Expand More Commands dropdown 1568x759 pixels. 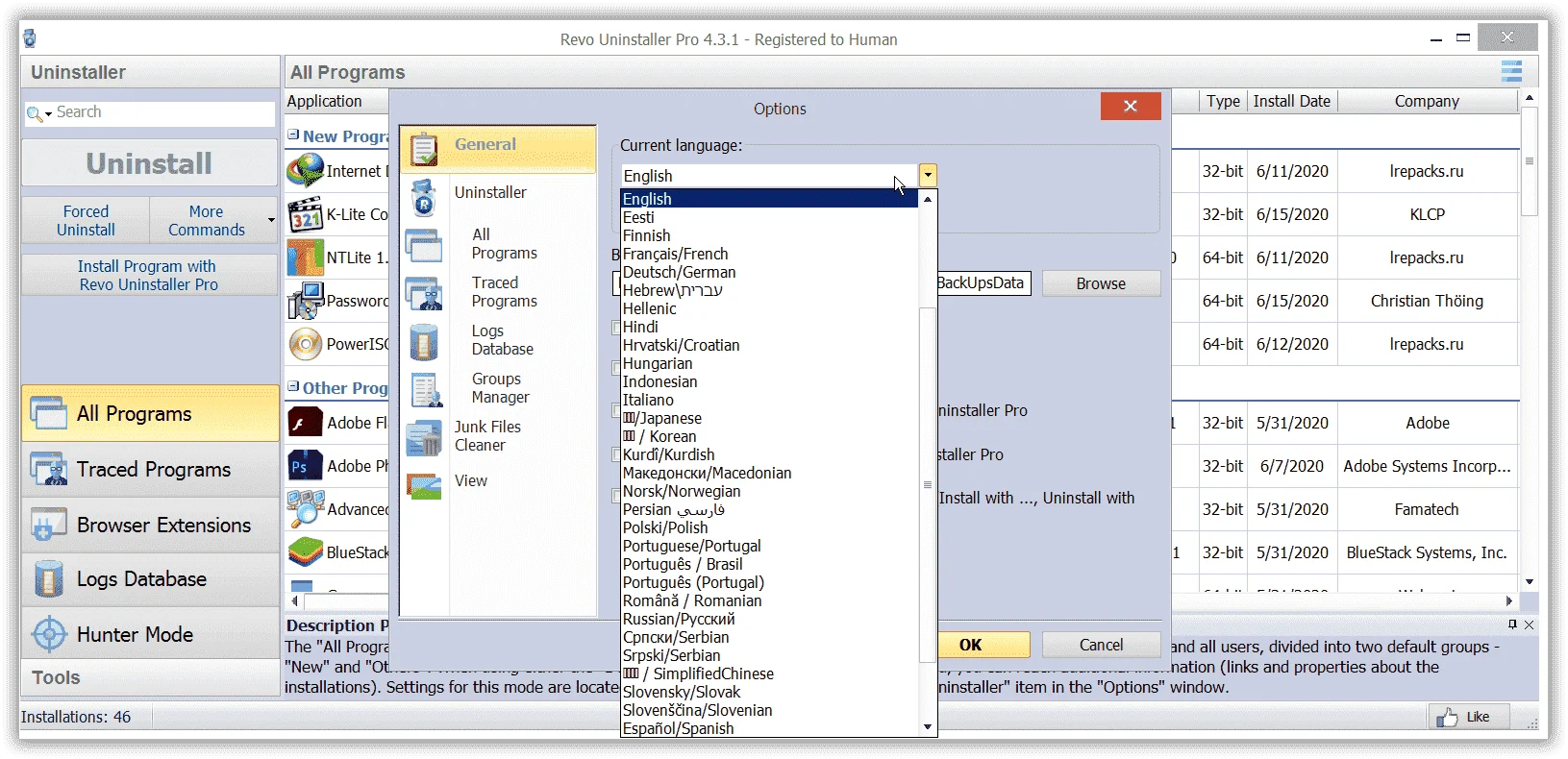(271, 220)
